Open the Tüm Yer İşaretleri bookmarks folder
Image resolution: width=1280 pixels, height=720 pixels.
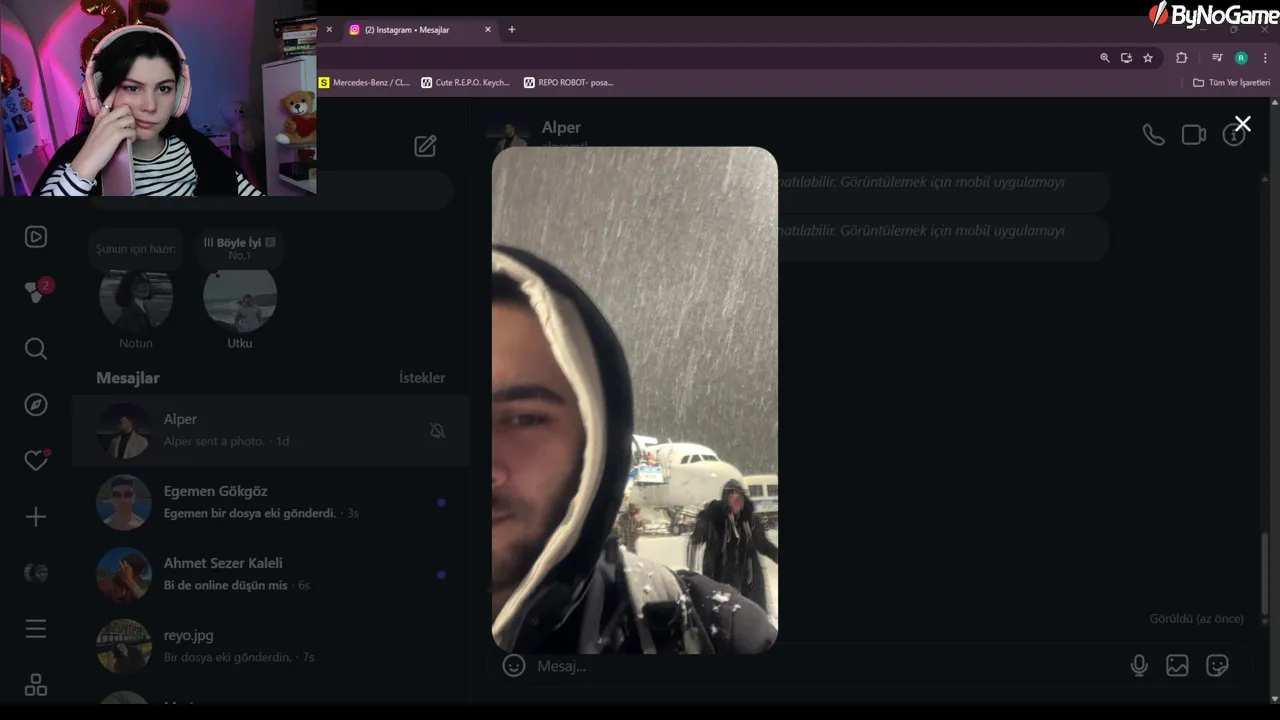point(1232,83)
